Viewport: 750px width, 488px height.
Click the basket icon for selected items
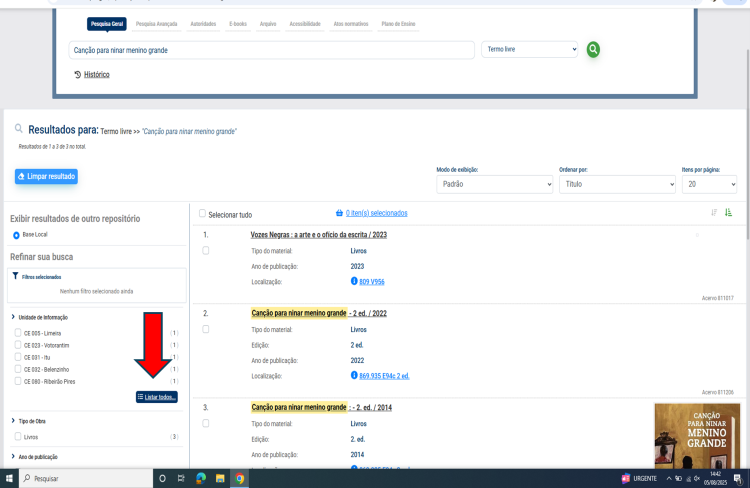click(339, 213)
